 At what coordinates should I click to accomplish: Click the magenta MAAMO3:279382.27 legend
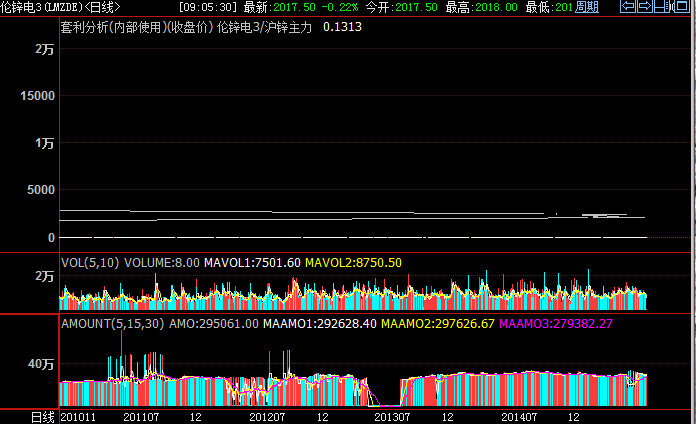click(556, 325)
